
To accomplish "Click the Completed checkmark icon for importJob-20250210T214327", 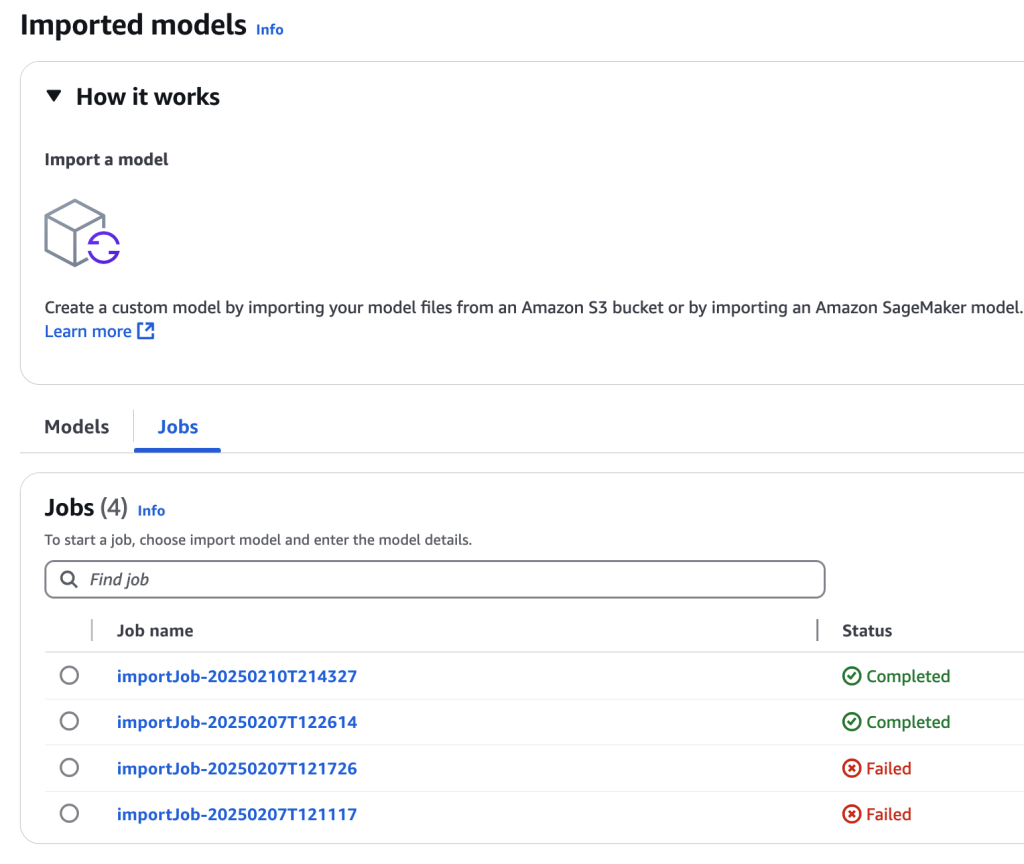I will coord(851,677).
